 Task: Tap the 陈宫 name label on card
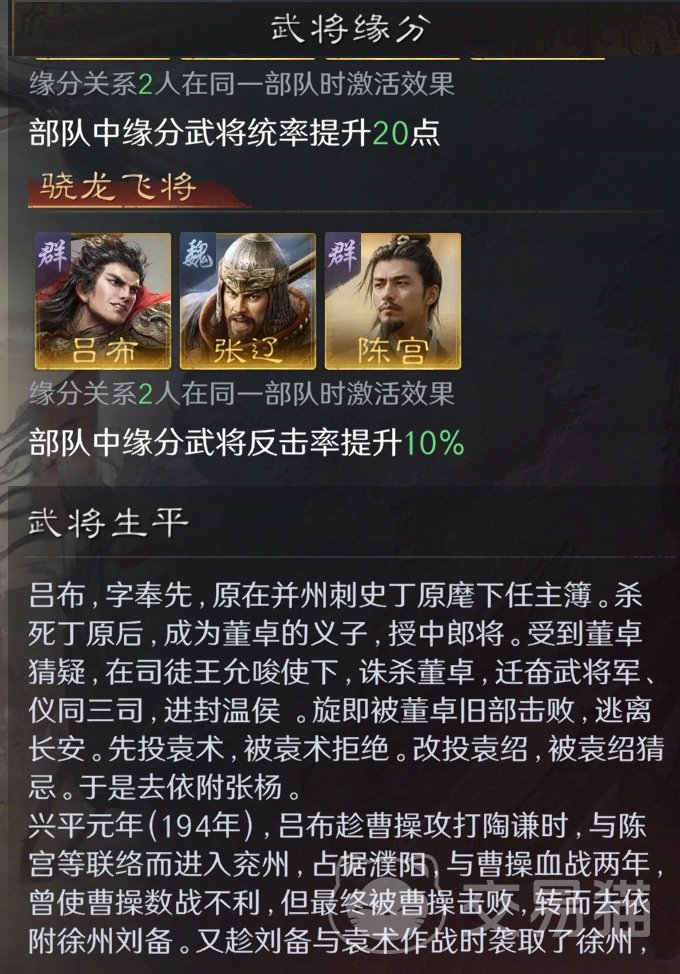(x=393, y=351)
